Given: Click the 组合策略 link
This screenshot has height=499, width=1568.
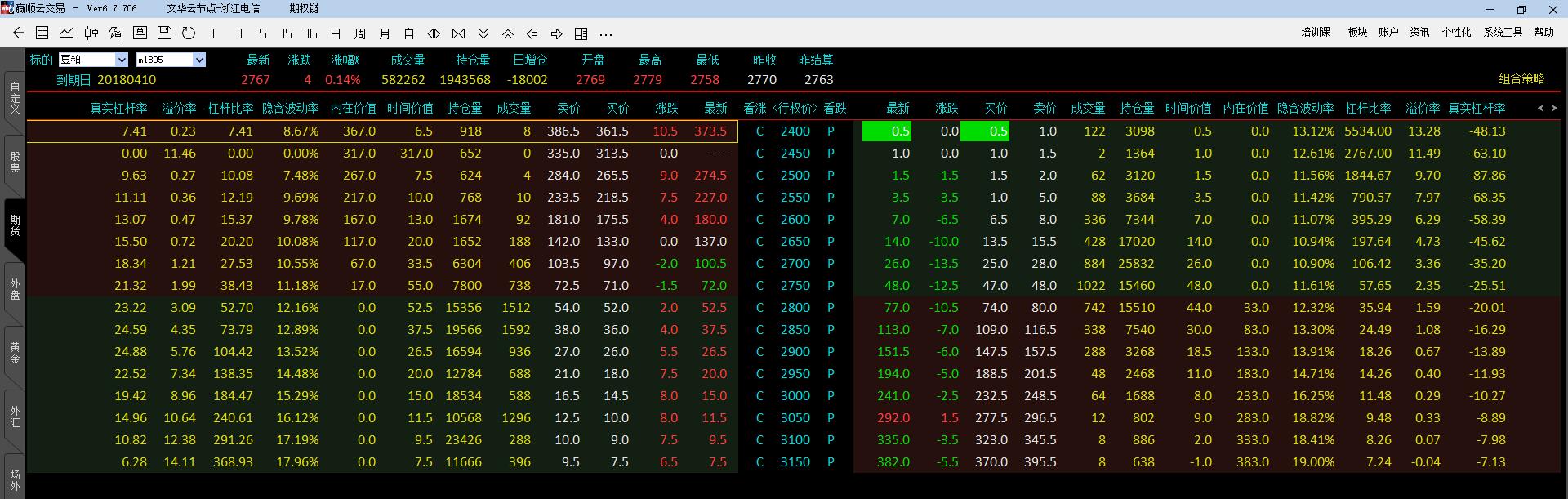Looking at the screenshot, I should (x=1521, y=78).
